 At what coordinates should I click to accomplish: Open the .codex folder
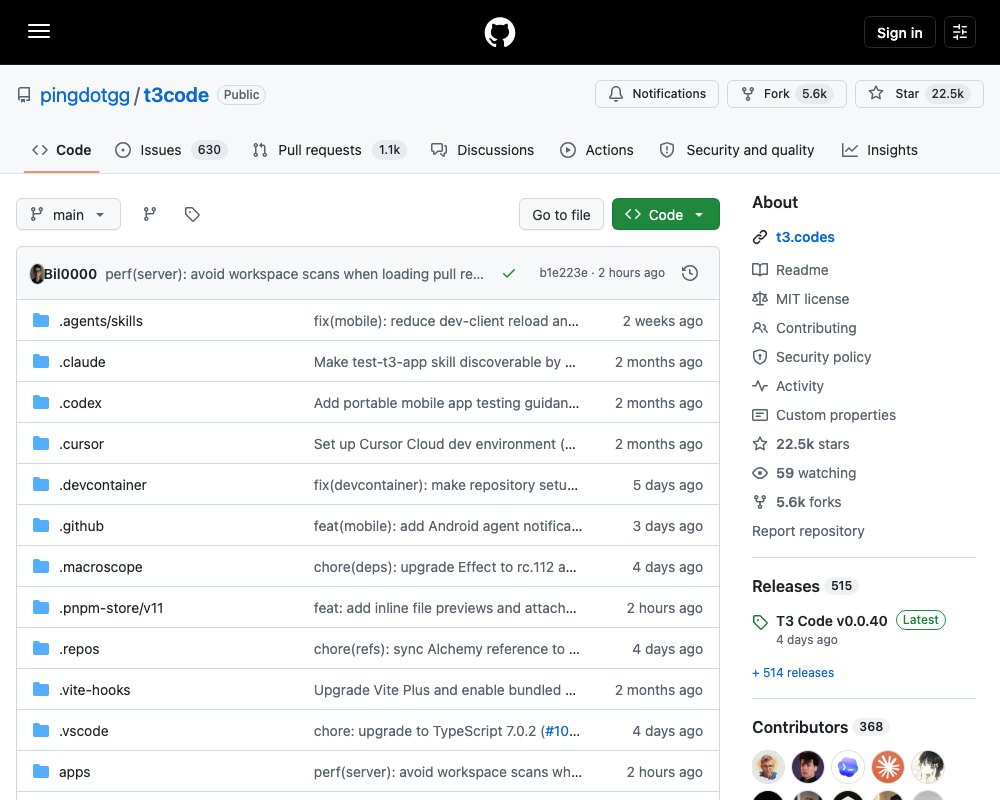pos(80,403)
